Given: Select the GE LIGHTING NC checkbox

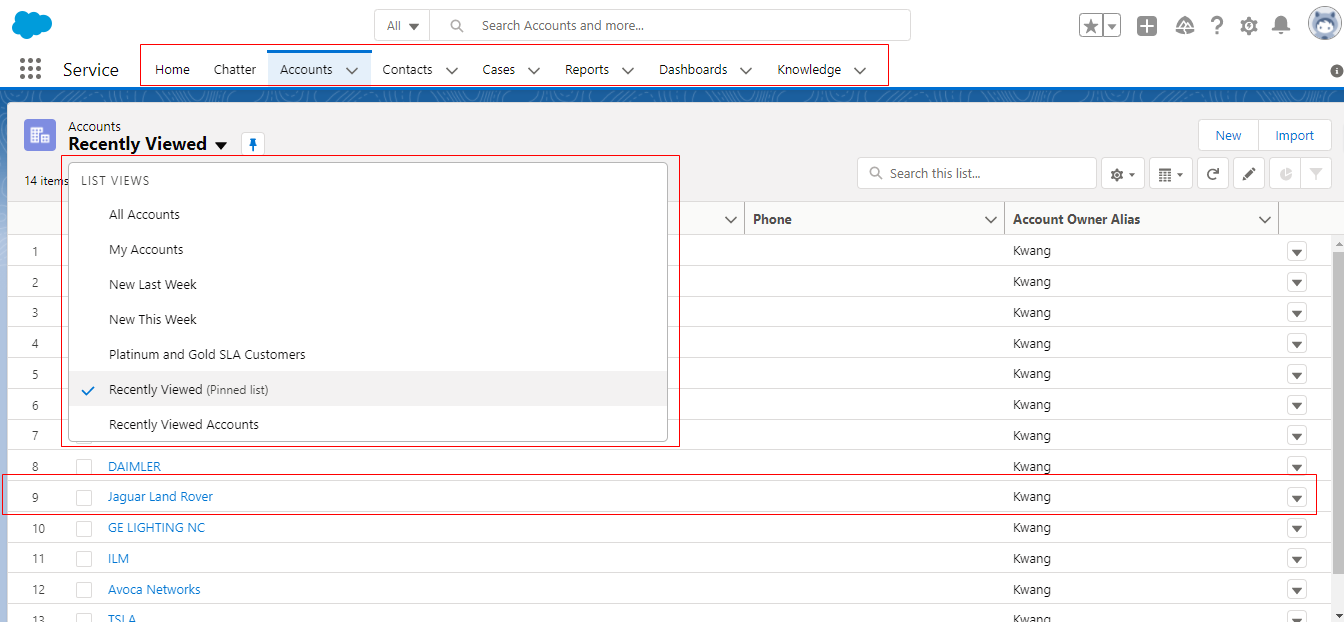Looking at the screenshot, I should coord(84,528).
